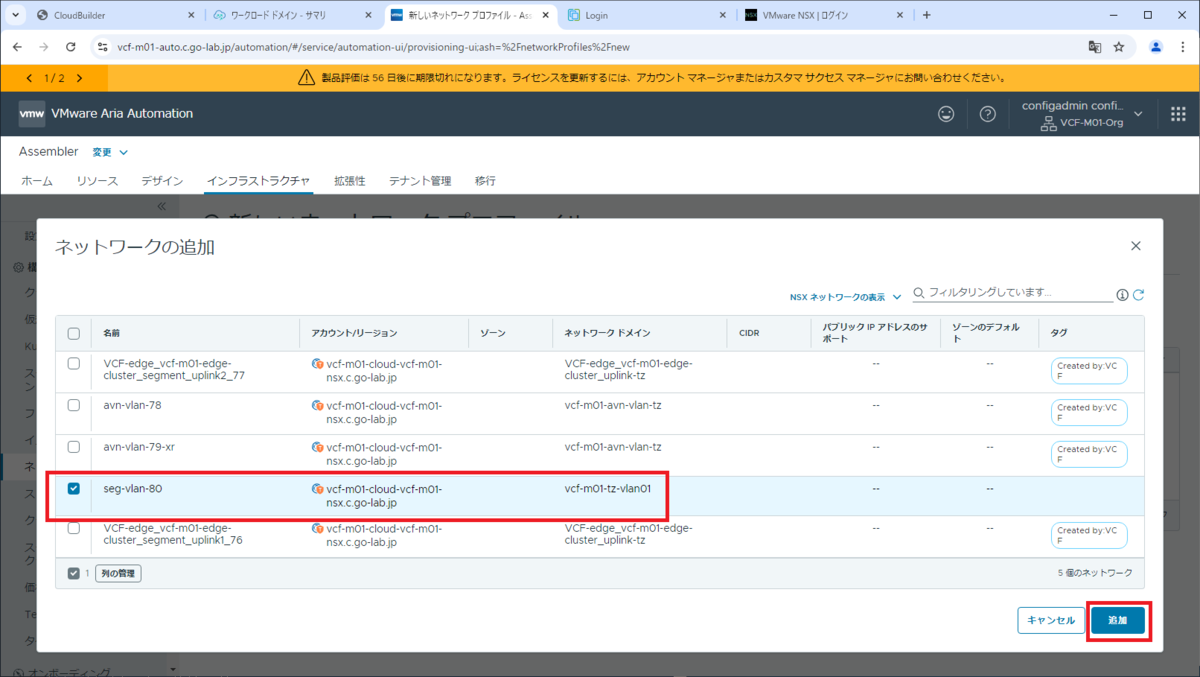Go forward in browser history

click(x=43, y=47)
